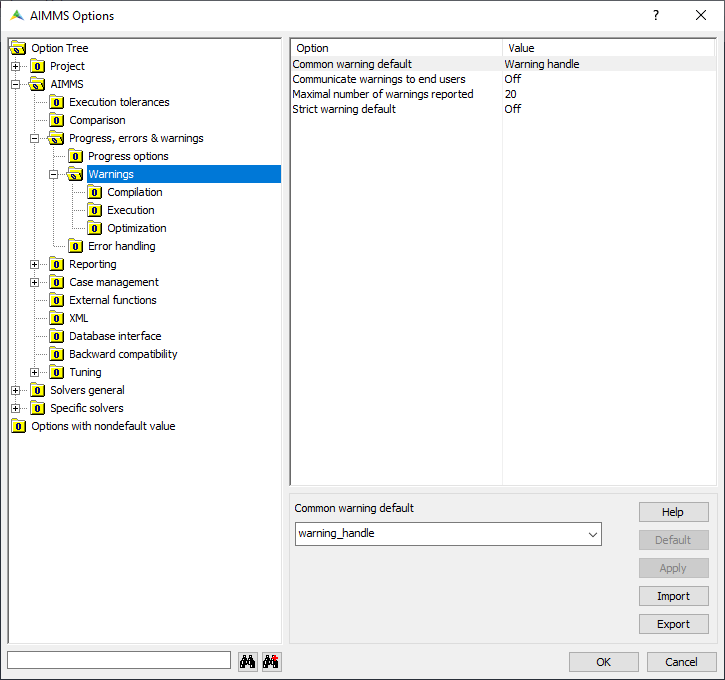
Task: Click the Progress options folder icon
Action: point(75,156)
